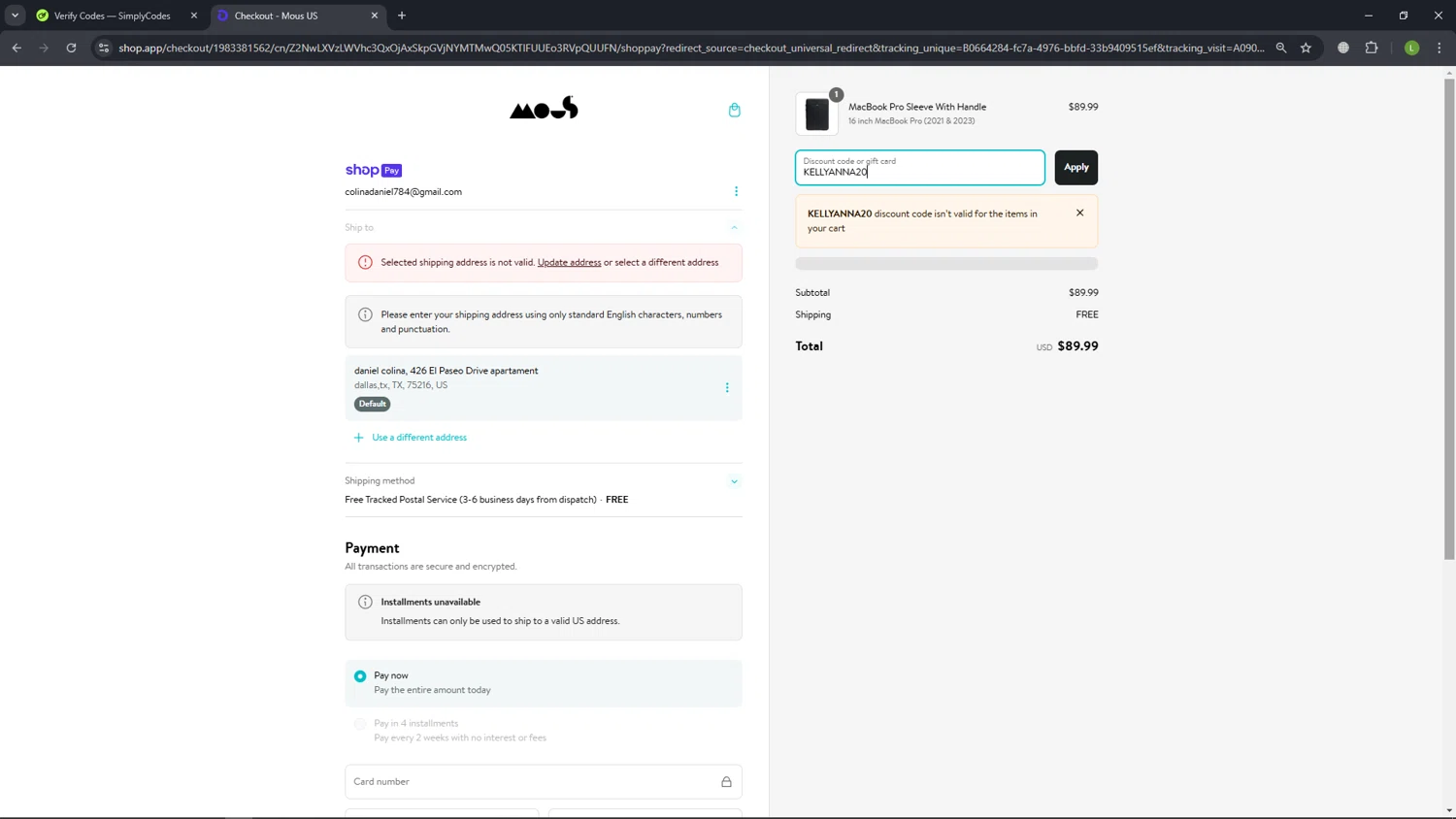Screen dimensions: 1456x819
Task: Collapse the Ship to section
Action: tap(734, 227)
